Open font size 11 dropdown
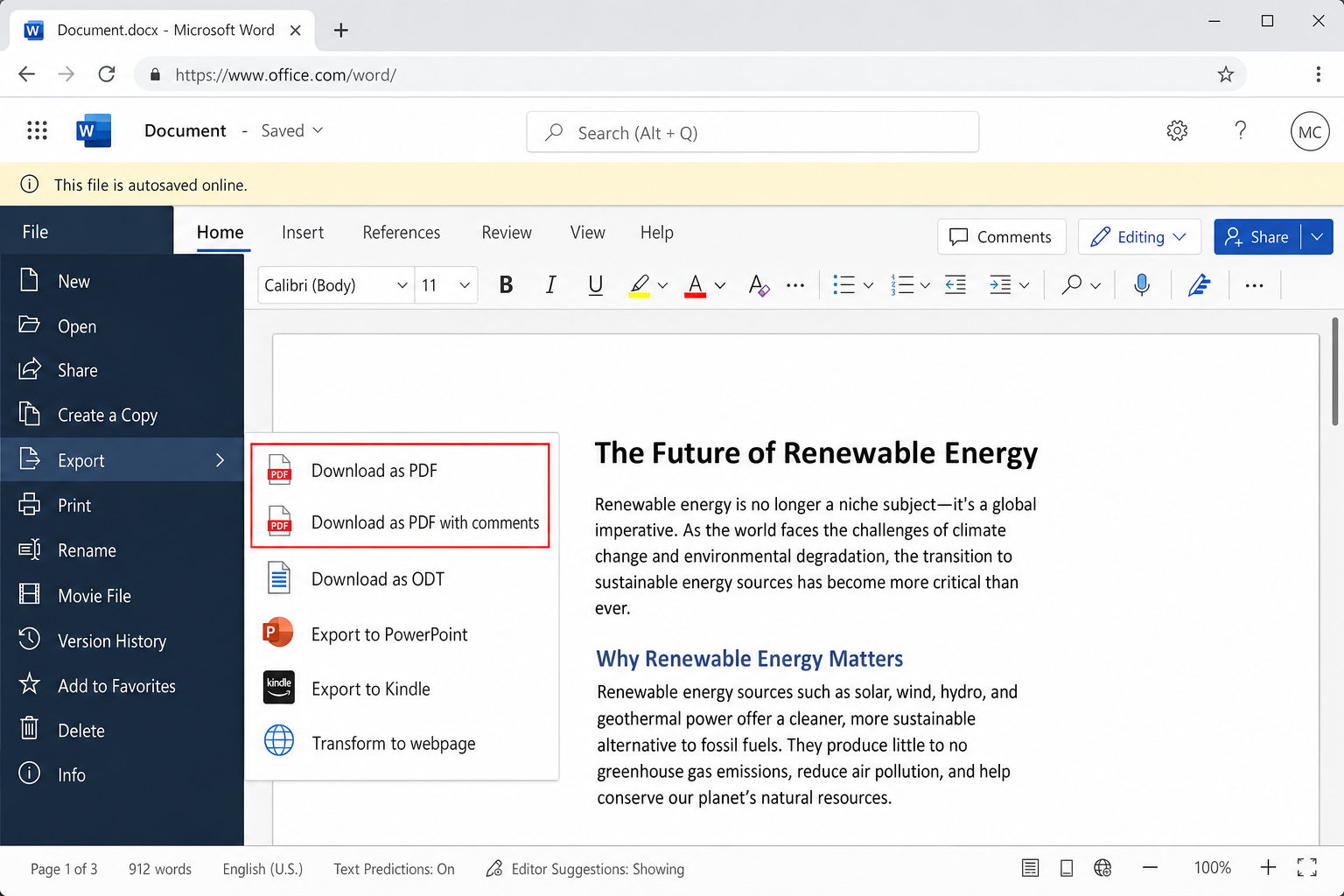Screen dimensions: 1344x896 pyautogui.click(x=446, y=285)
